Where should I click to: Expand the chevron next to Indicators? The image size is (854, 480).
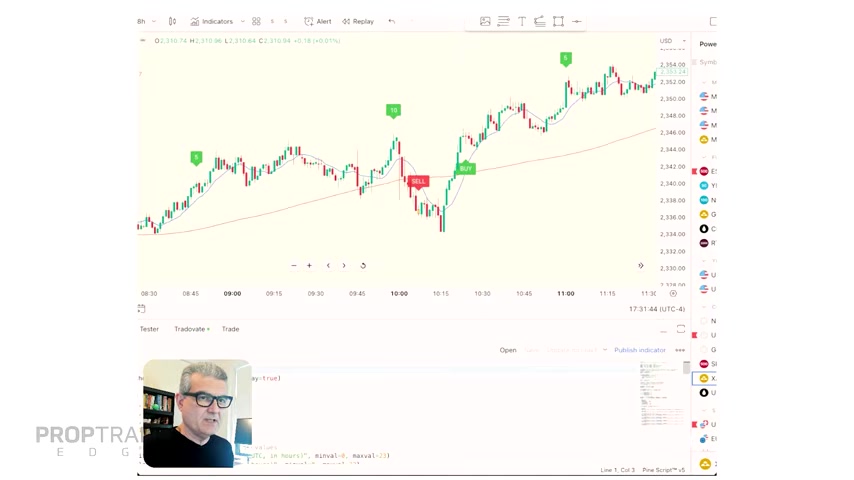(x=242, y=21)
